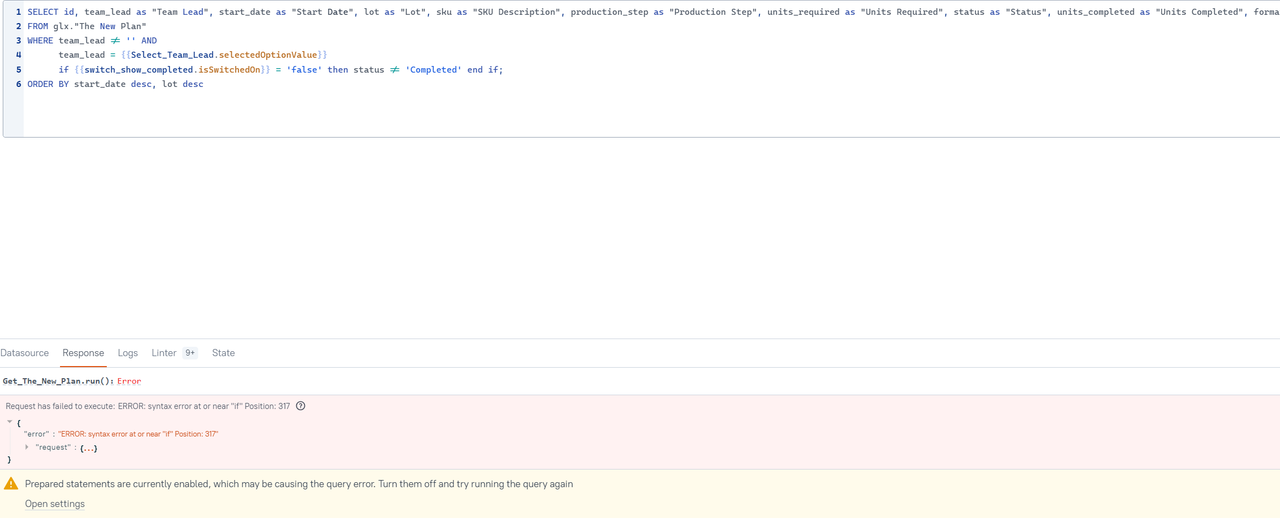Viewport: 1280px width, 524px height.
Task: Click the WHERE keyword on line 3
Action: [x=40, y=41]
